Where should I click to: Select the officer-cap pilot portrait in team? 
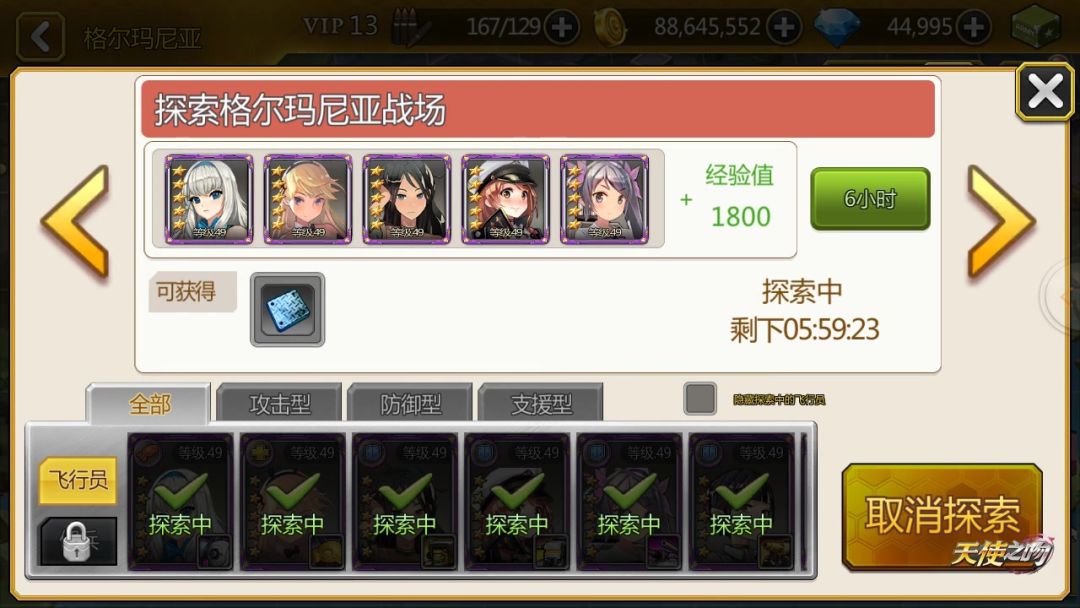(506, 199)
